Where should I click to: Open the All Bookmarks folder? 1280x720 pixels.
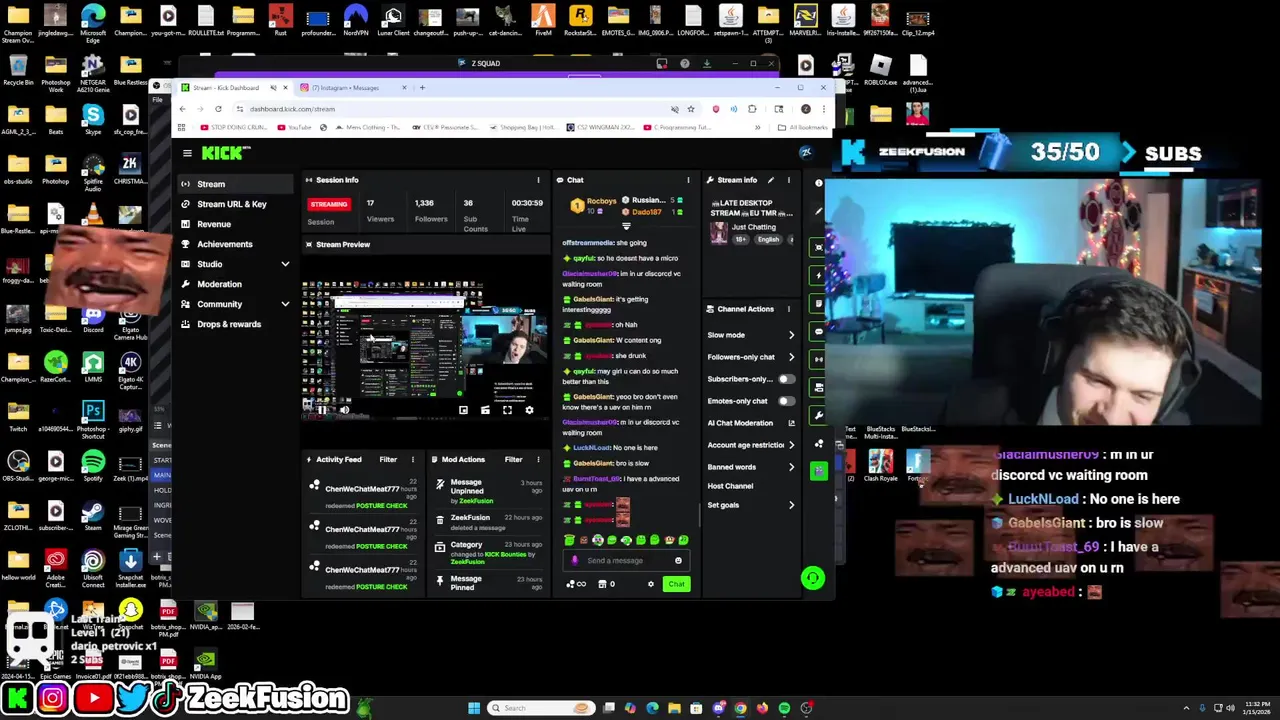802,127
